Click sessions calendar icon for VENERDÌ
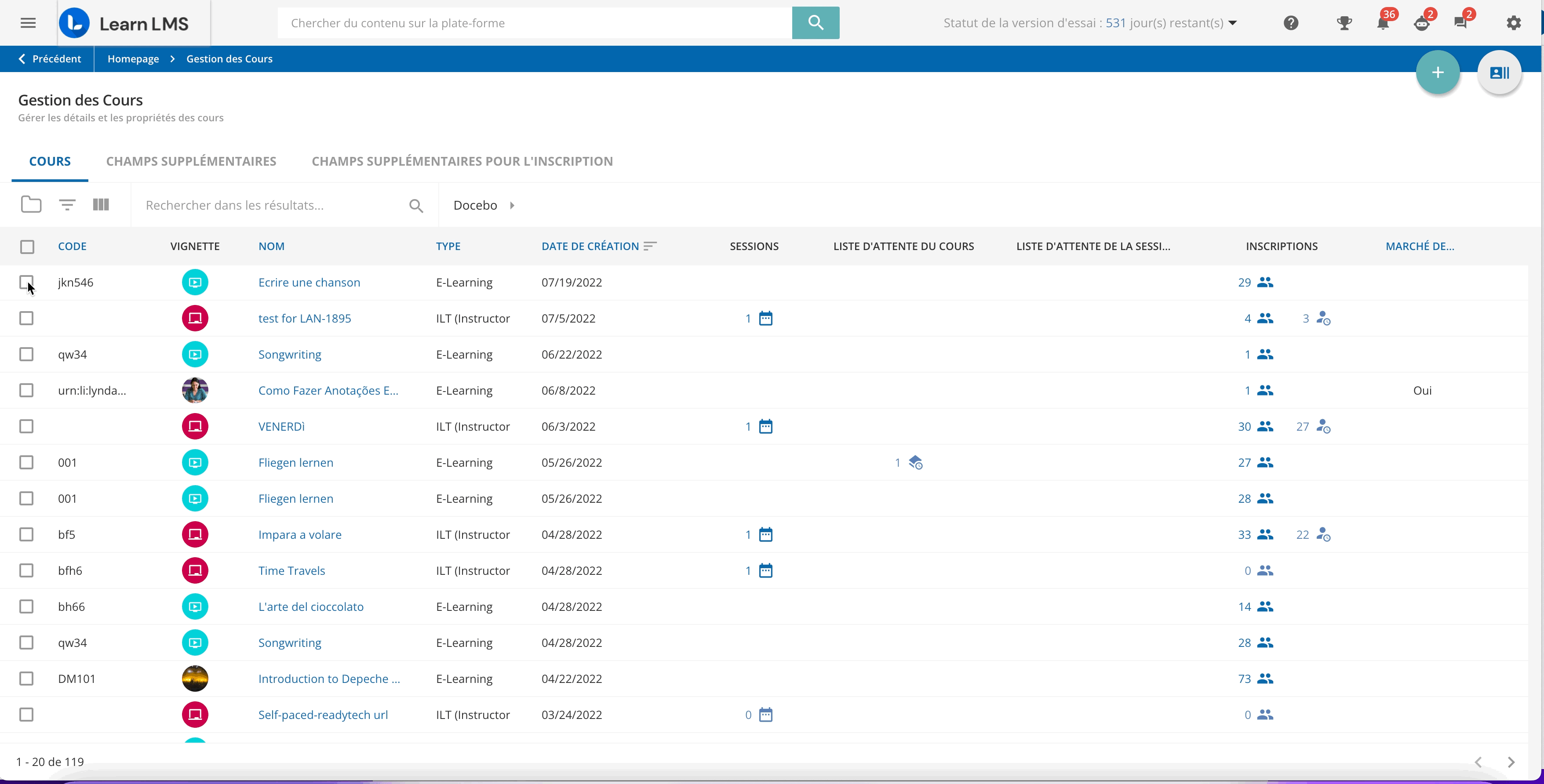The width and height of the screenshot is (1544, 784). coord(765,426)
